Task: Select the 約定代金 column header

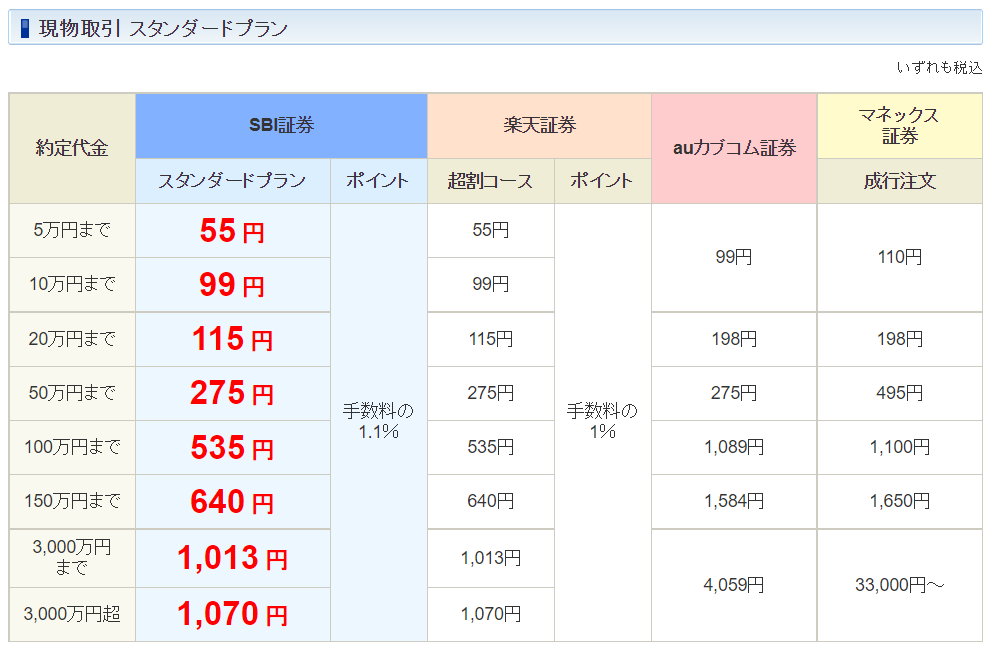Action: (72, 148)
